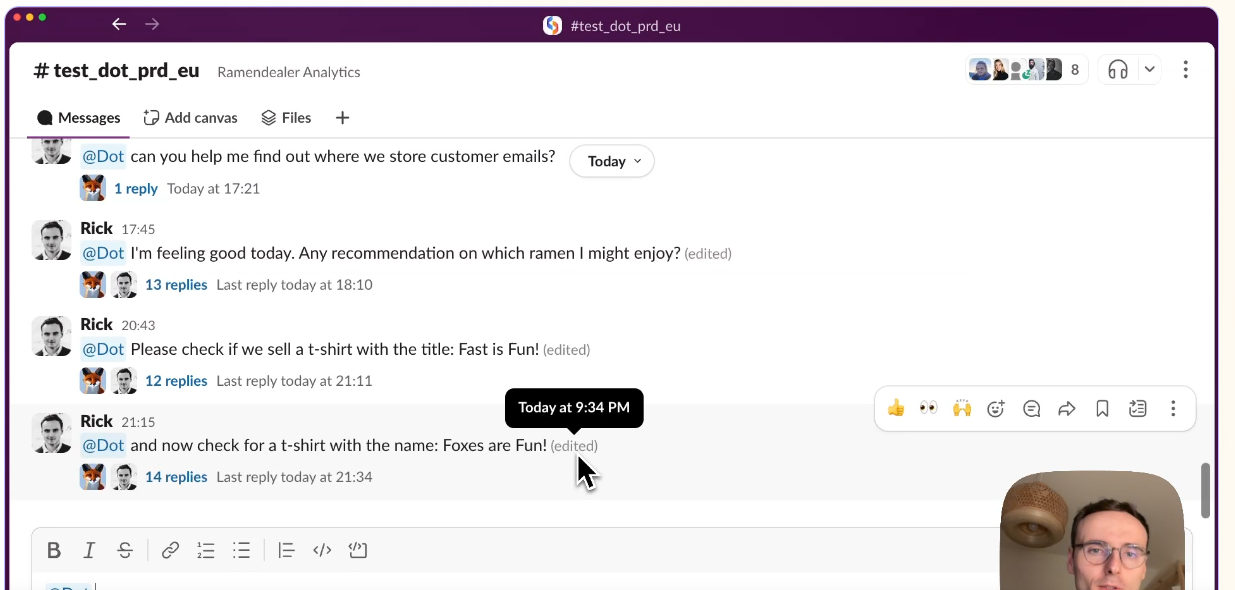This screenshot has height=590, width=1235.
Task: View channel members avatar list
Action: [x=1025, y=70]
